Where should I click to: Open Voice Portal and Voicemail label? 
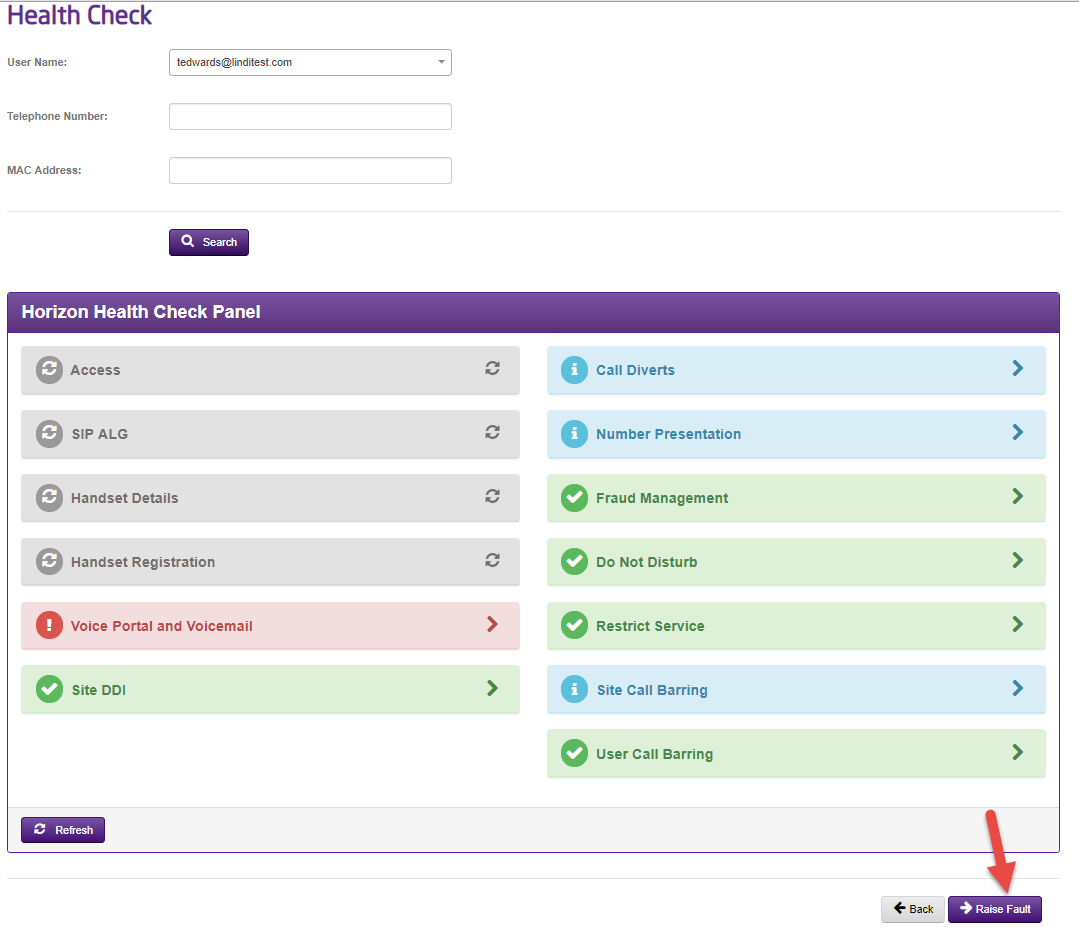click(x=162, y=626)
